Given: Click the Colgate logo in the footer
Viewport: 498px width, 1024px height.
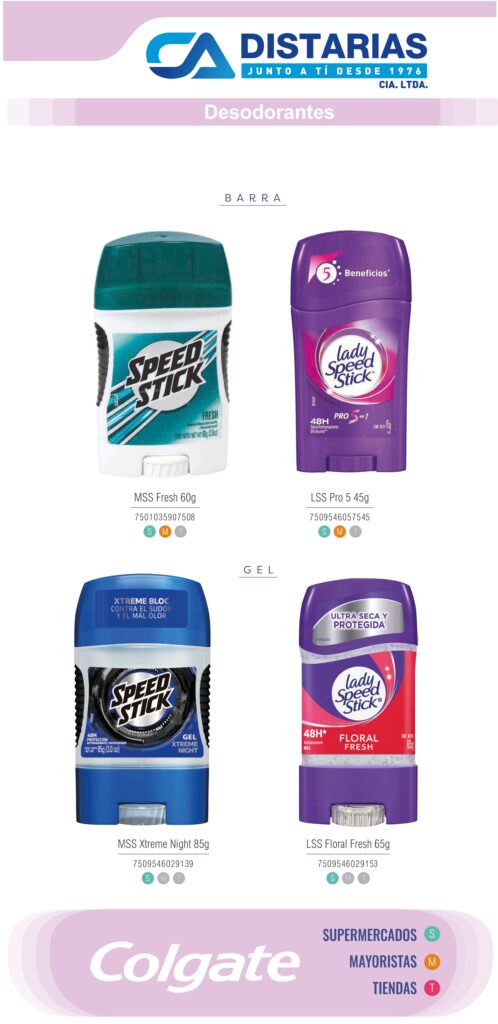Looking at the screenshot, I should coord(195,962).
